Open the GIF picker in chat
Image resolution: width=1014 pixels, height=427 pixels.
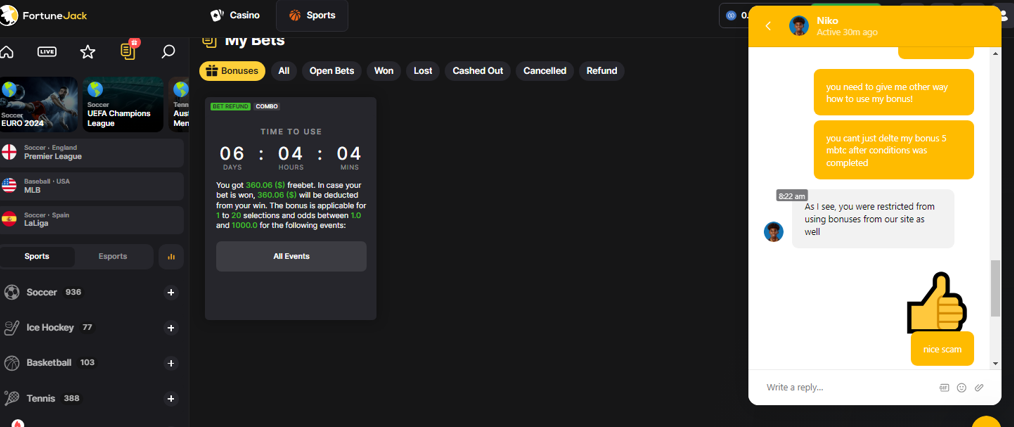944,388
